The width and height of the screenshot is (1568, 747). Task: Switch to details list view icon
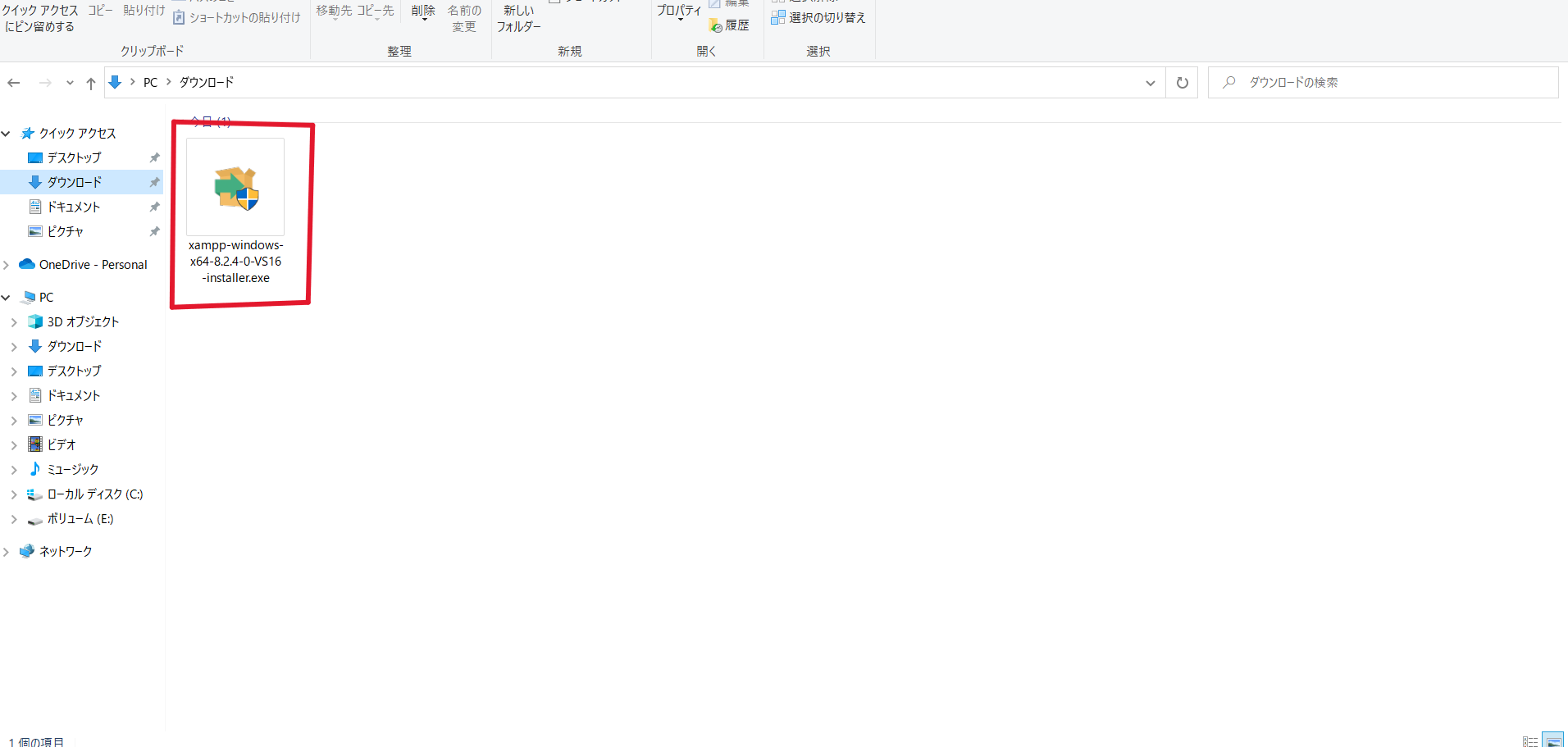coord(1530,740)
